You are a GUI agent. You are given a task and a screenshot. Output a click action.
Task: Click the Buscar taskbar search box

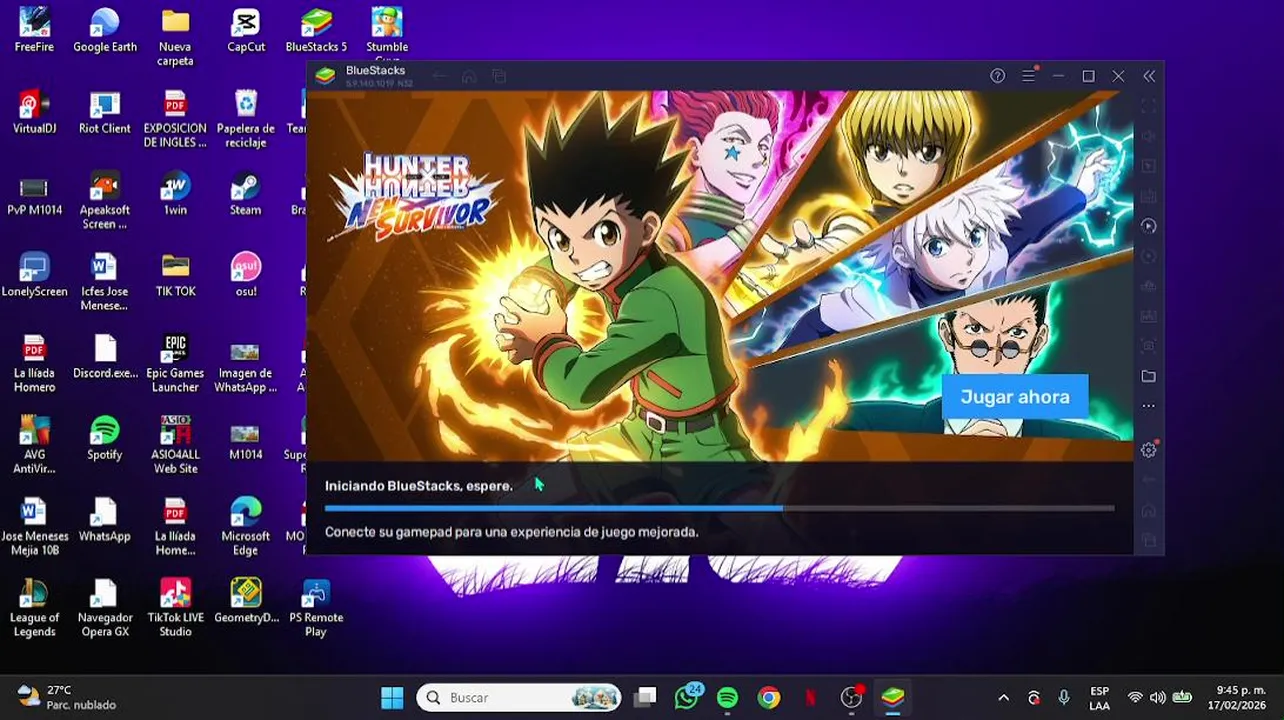pos(519,697)
